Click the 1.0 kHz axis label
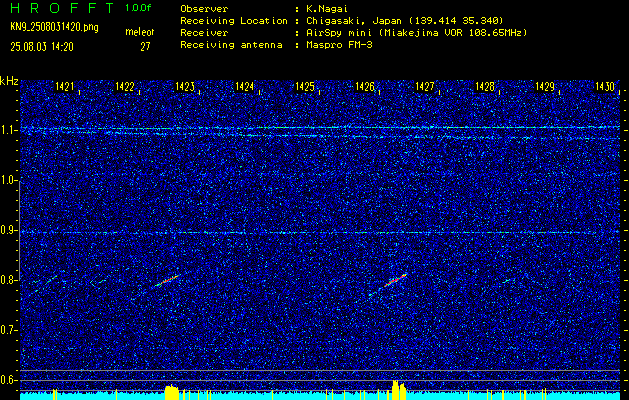Image resolution: width=629 pixels, height=400 pixels. [x=8, y=180]
